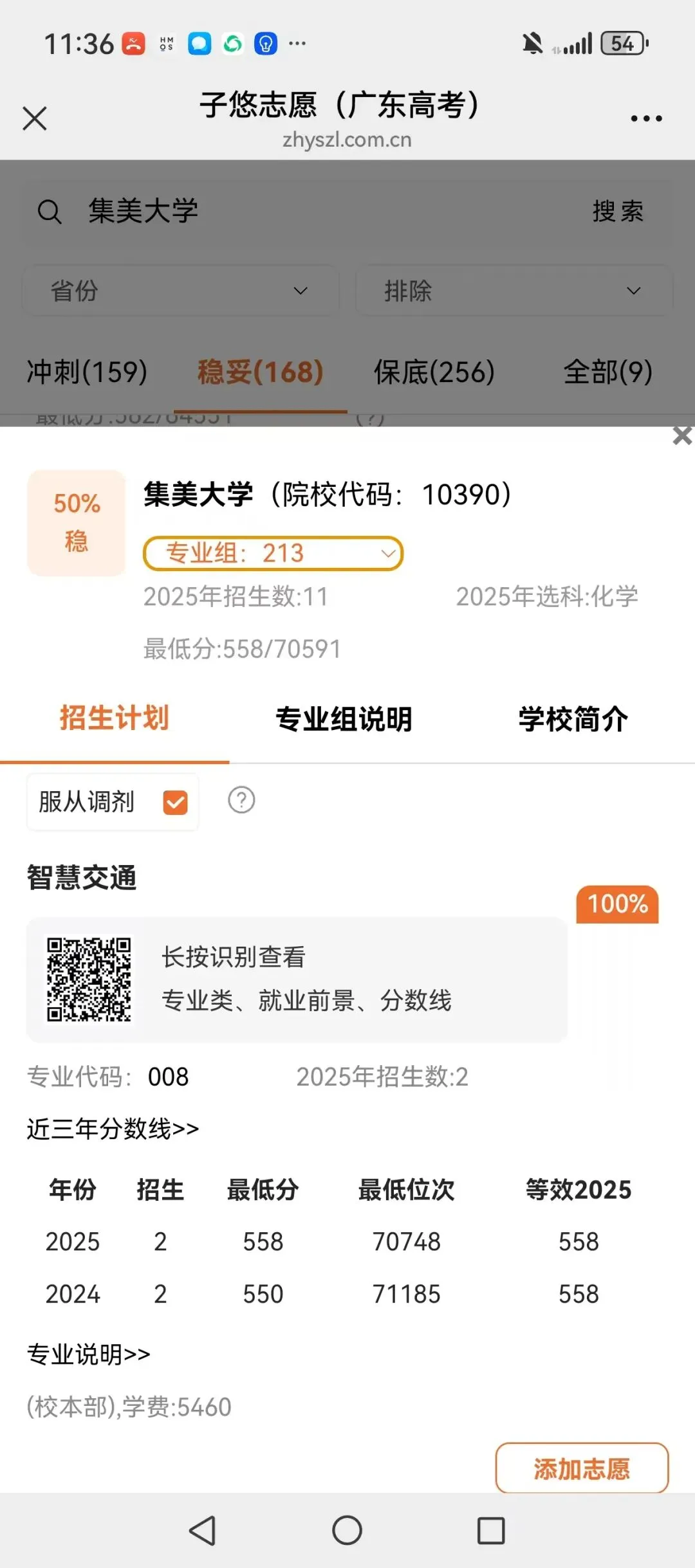695x1568 pixels.
Task: Tap the 100% probability badge
Action: [617, 904]
